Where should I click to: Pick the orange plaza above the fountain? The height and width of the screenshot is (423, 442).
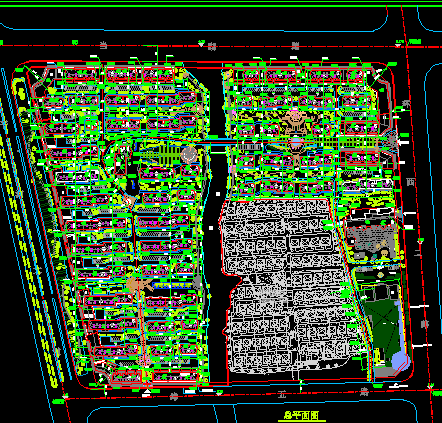[x=295, y=121]
